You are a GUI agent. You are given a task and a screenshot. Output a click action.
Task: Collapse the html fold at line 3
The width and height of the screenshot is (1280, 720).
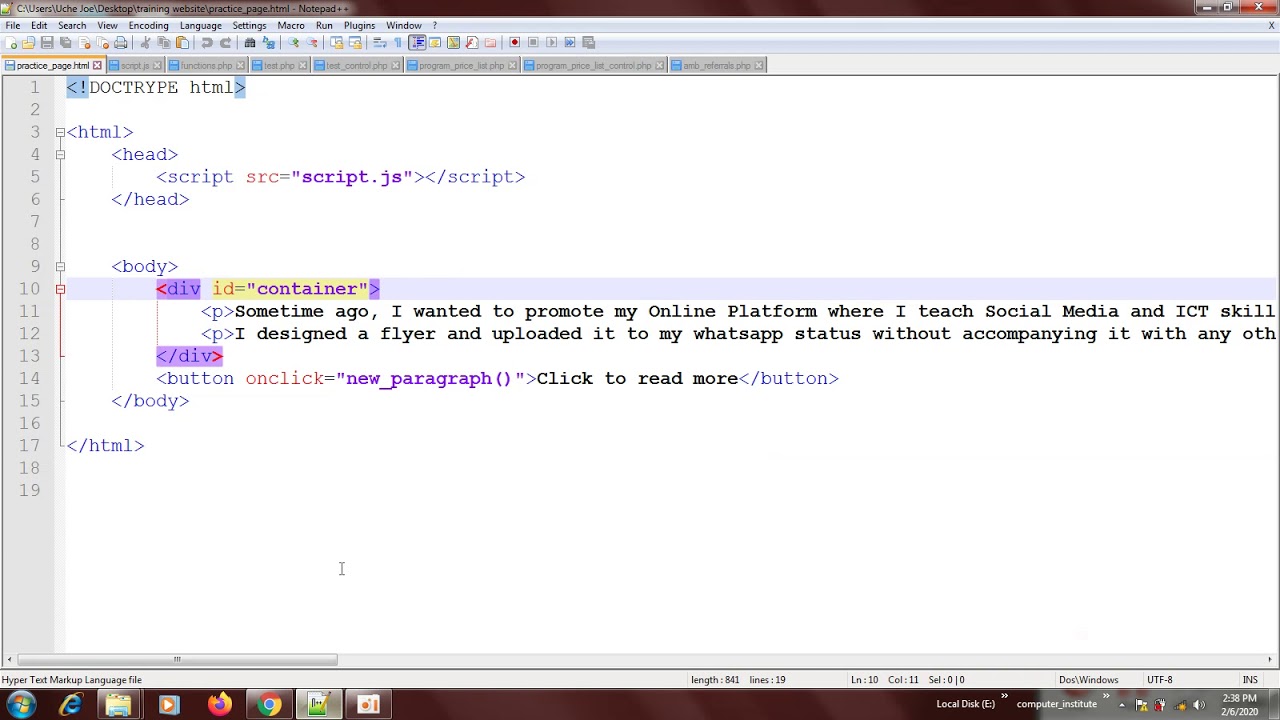tap(60, 132)
